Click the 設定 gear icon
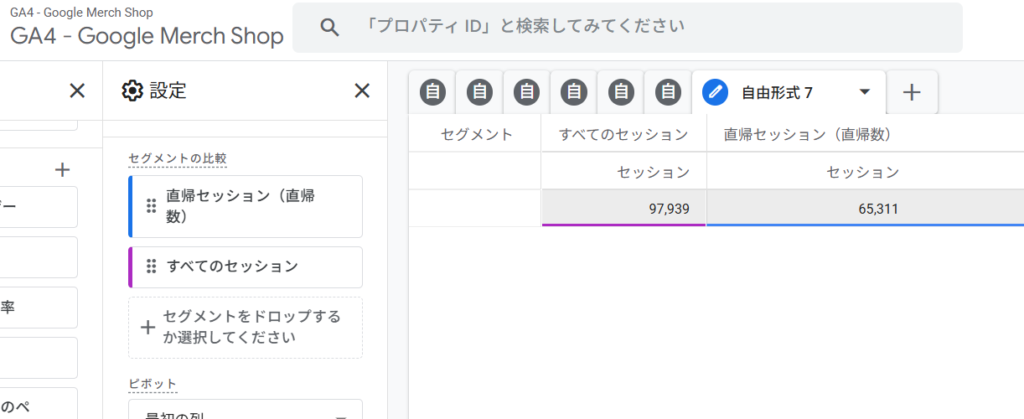Viewport: 1024px width, 419px height. pyautogui.click(x=132, y=91)
